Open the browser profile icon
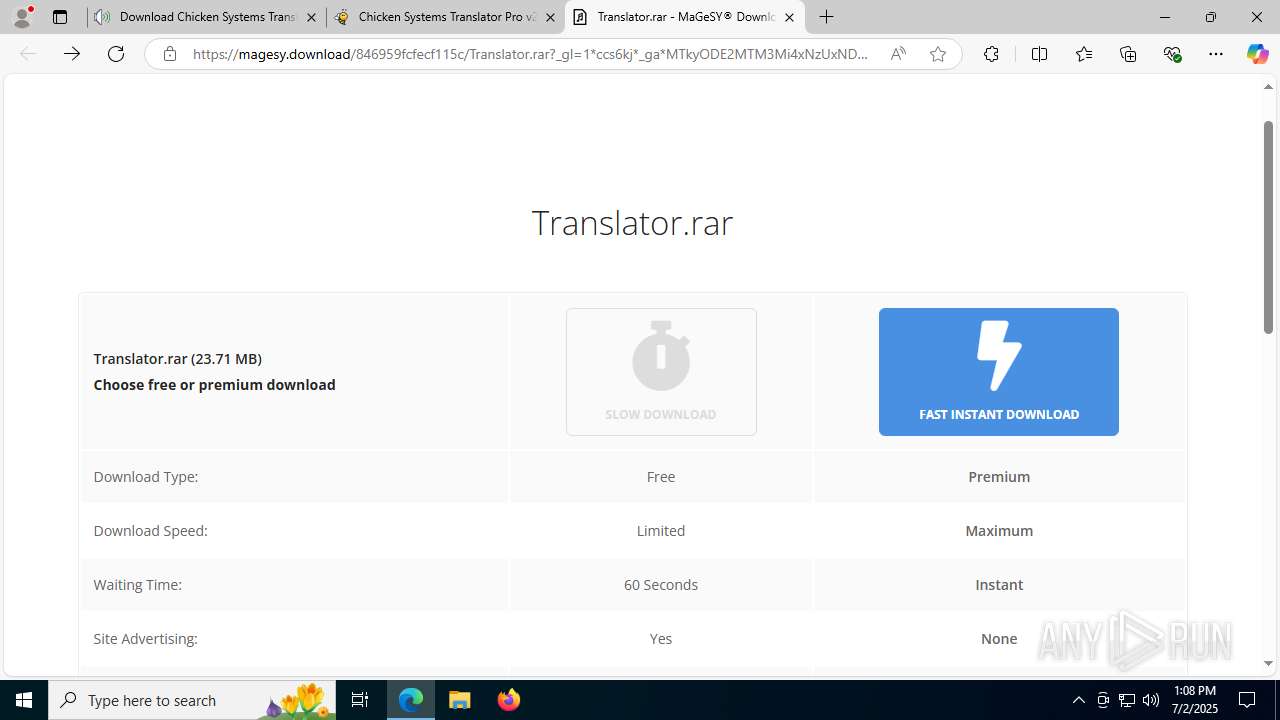The width and height of the screenshot is (1280, 720). click(x=22, y=17)
